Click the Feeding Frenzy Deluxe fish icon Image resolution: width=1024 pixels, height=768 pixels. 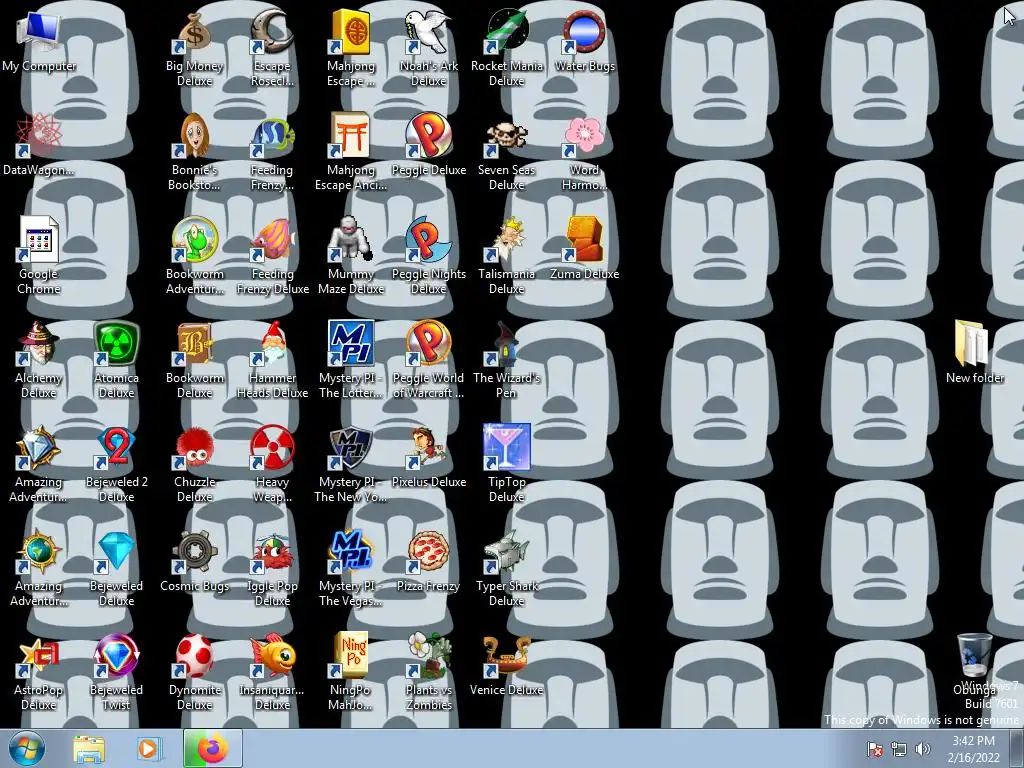tap(272, 240)
